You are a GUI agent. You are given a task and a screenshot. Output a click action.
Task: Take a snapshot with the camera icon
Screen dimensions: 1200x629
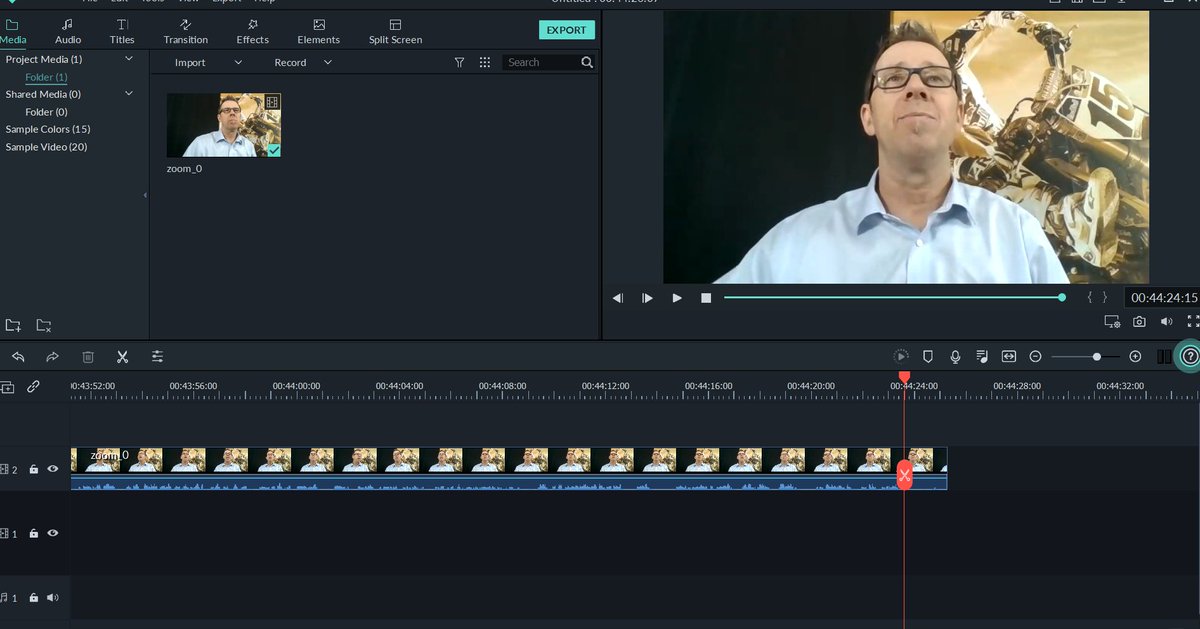point(1139,320)
